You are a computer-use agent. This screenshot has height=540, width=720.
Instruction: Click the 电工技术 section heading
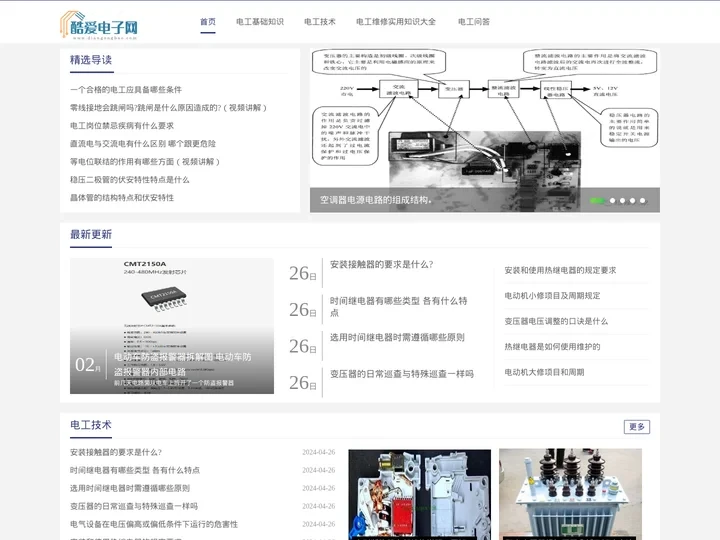click(x=91, y=425)
